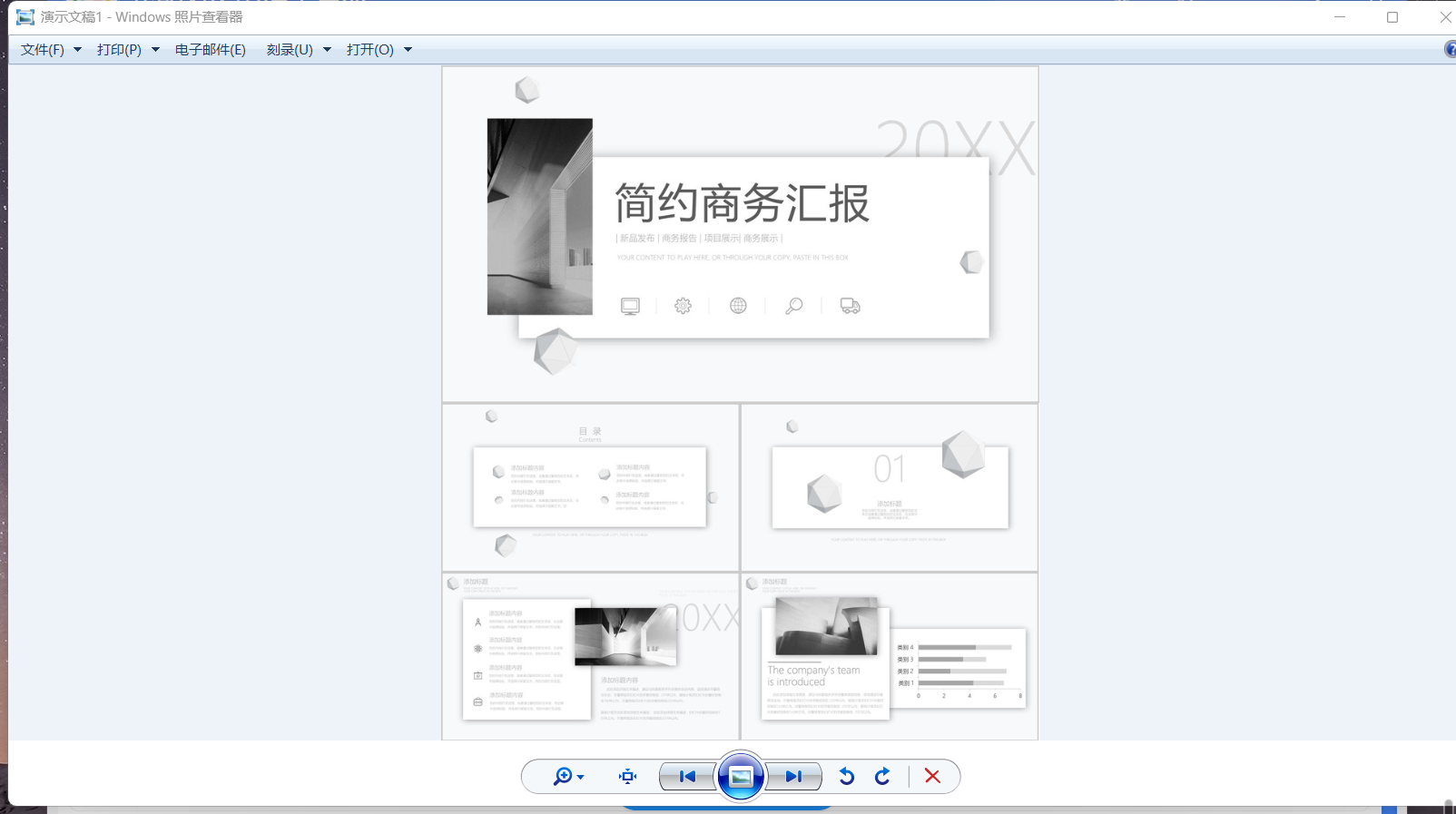The height and width of the screenshot is (814, 1456).
Task: Open the 电子邮件(E) menu item
Action: 211,50
